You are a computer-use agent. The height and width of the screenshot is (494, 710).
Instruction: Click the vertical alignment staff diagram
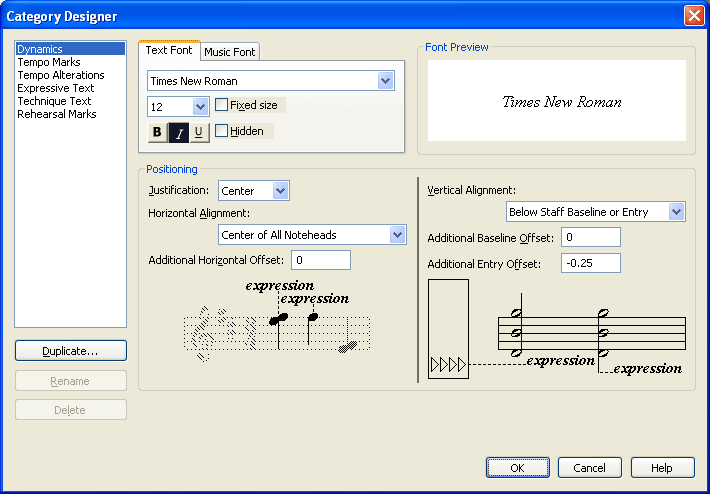pos(555,330)
